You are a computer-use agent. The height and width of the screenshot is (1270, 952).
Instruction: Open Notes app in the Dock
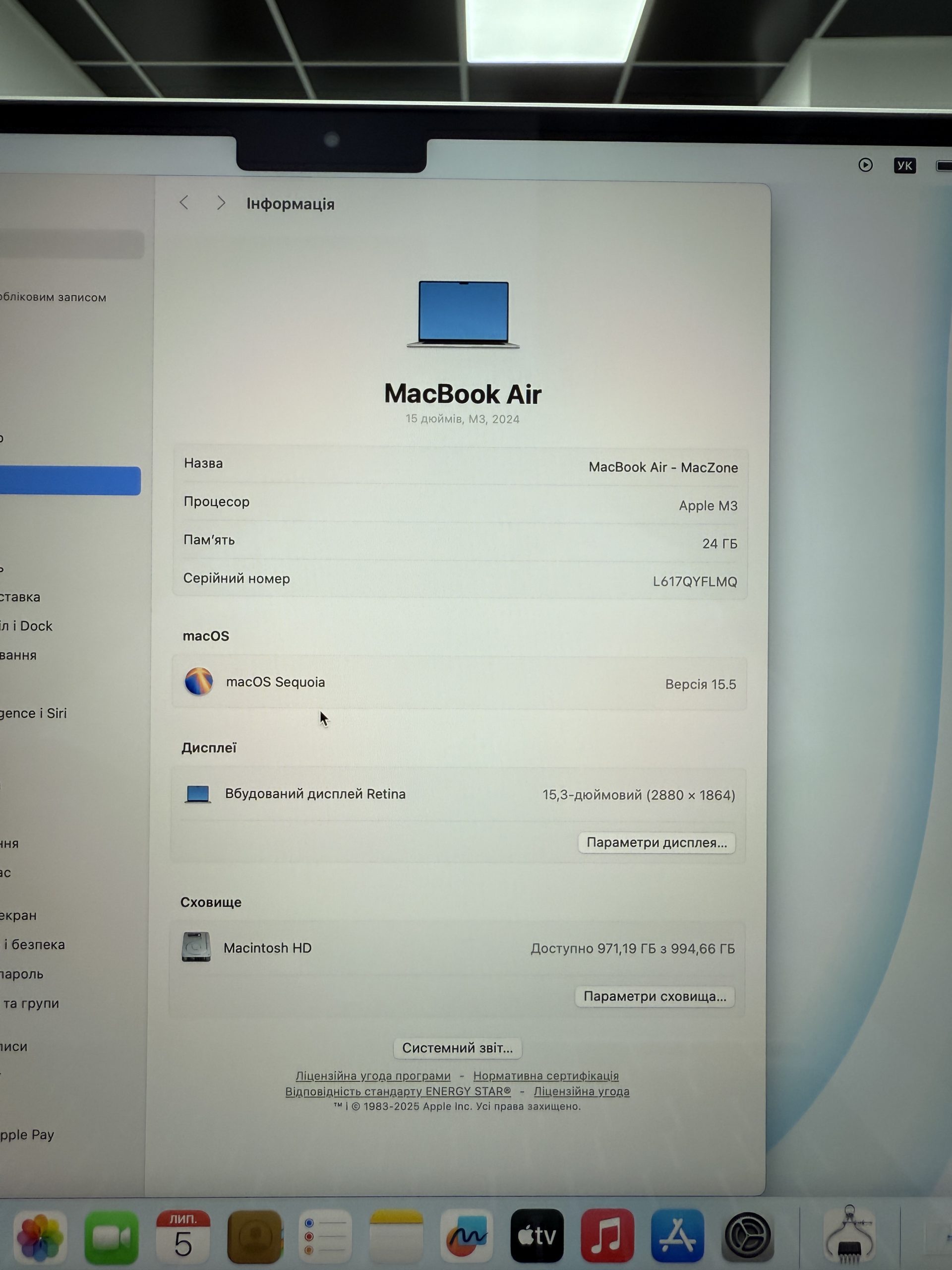click(x=397, y=1236)
